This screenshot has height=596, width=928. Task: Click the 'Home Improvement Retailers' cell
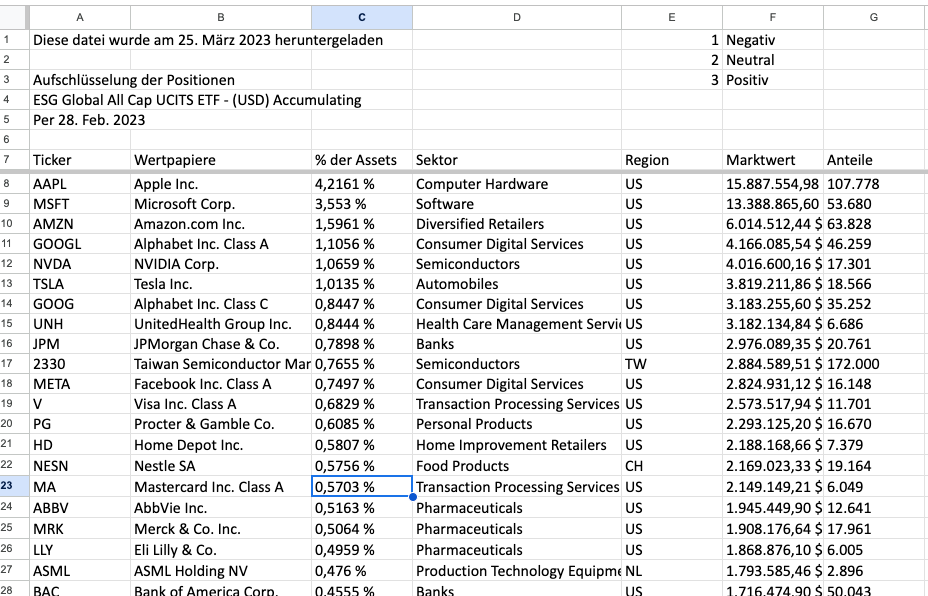coord(517,445)
